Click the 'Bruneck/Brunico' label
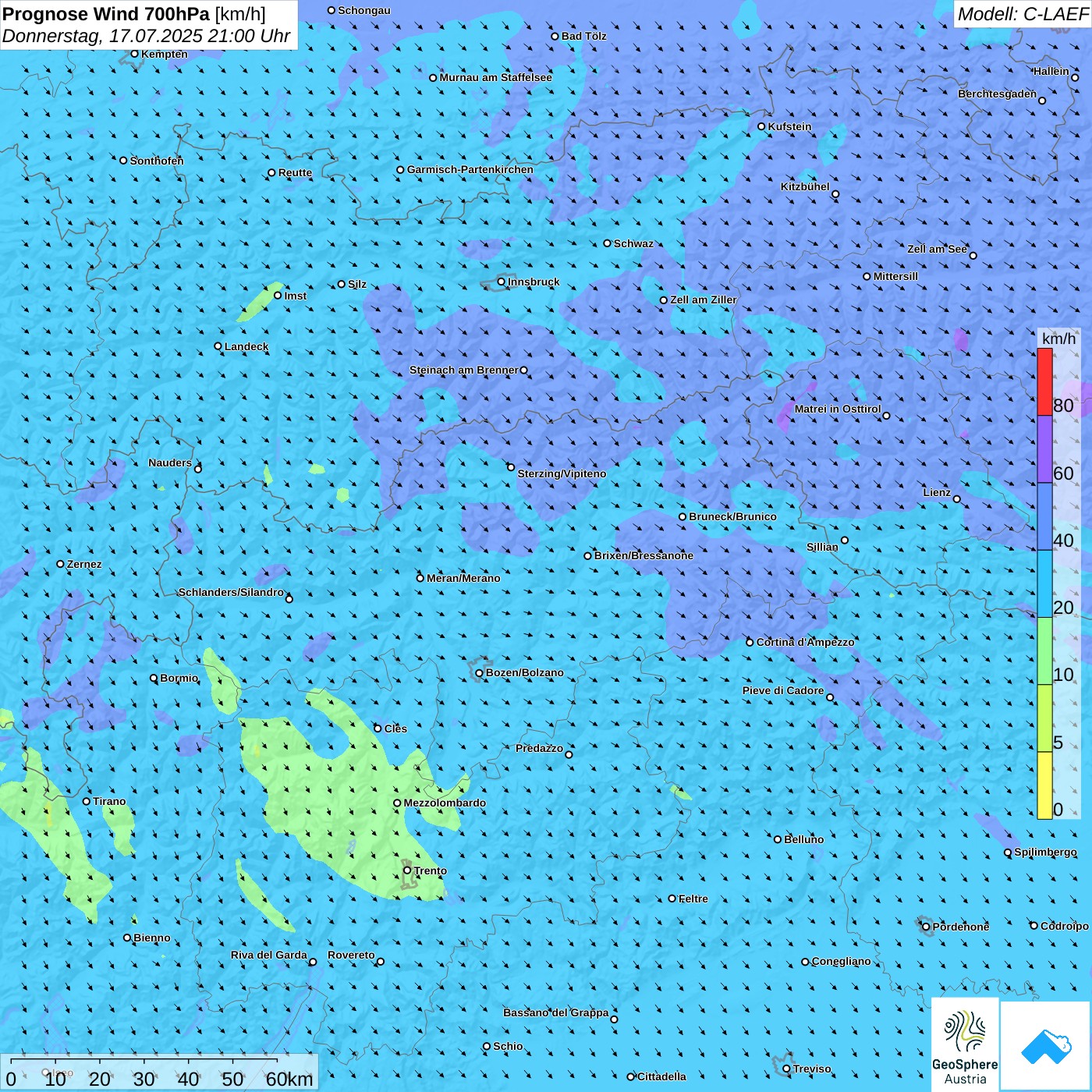Screen dimensions: 1092x1092 tap(732, 516)
